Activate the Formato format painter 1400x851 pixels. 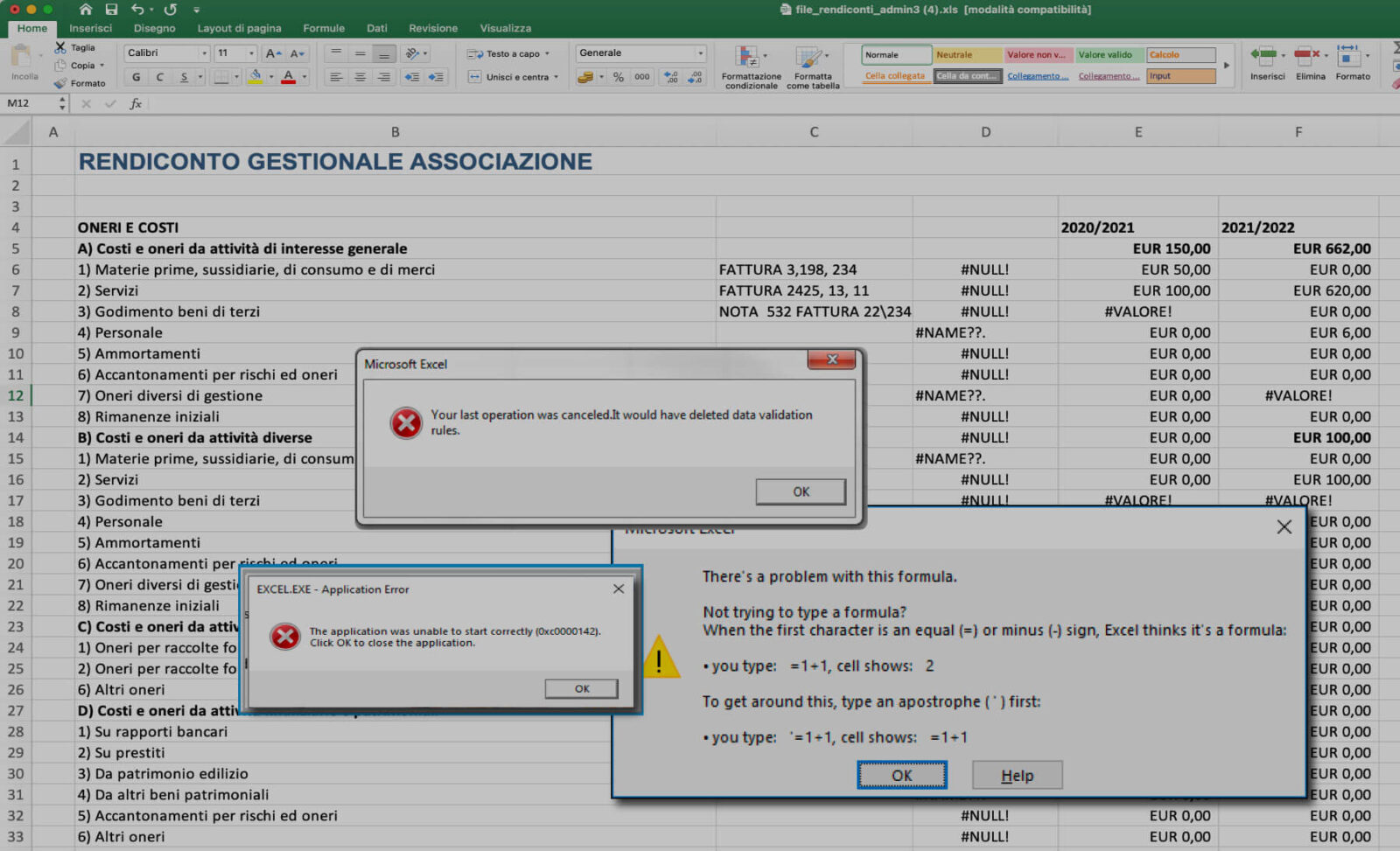click(x=80, y=83)
